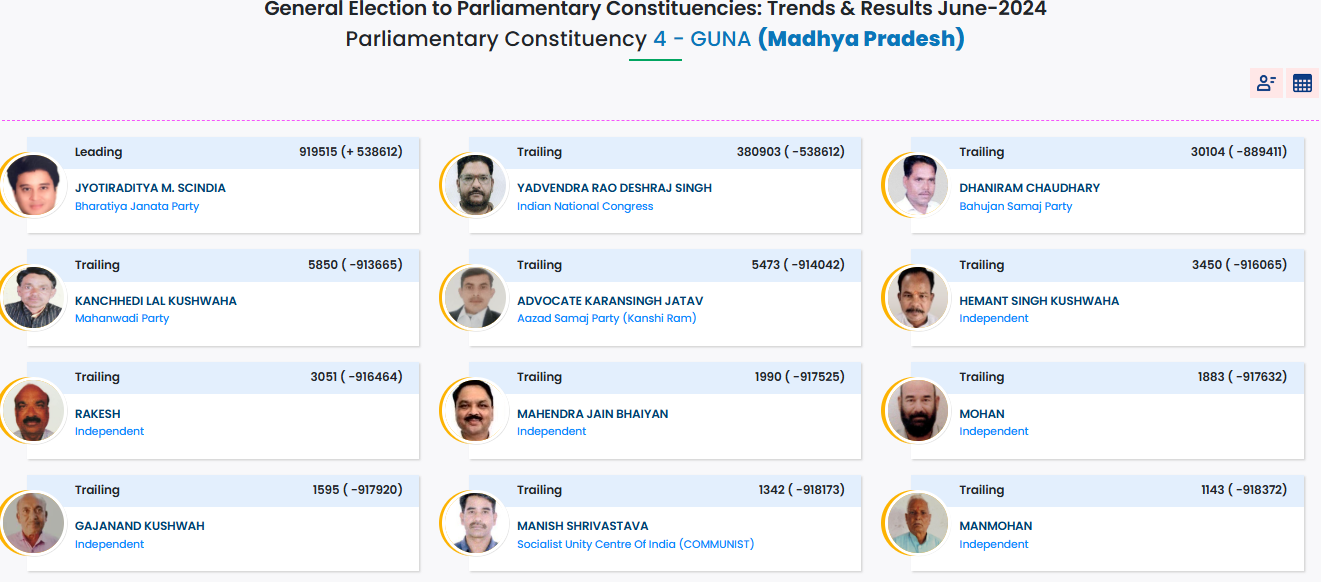Image resolution: width=1321 pixels, height=582 pixels.
Task: Click the Bahujan Samaj Party label
Action: pyautogui.click(x=1015, y=206)
